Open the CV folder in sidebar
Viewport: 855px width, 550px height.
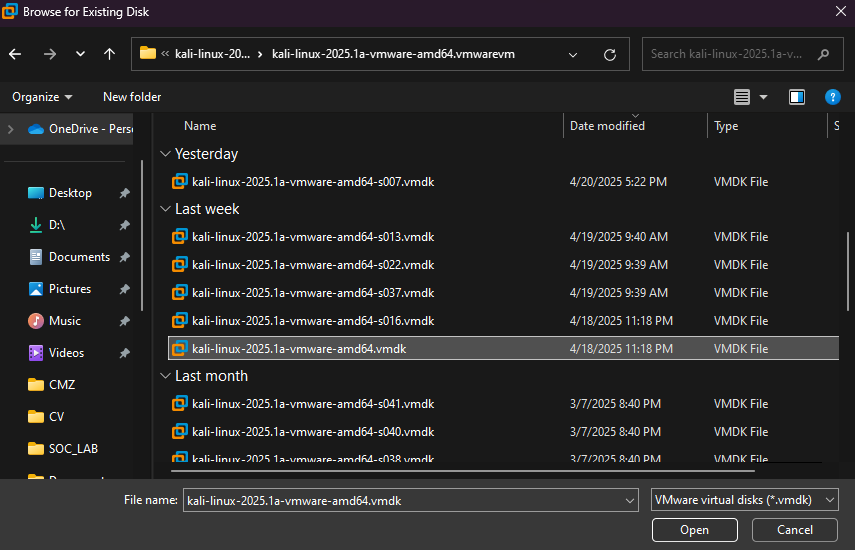tap(56, 417)
